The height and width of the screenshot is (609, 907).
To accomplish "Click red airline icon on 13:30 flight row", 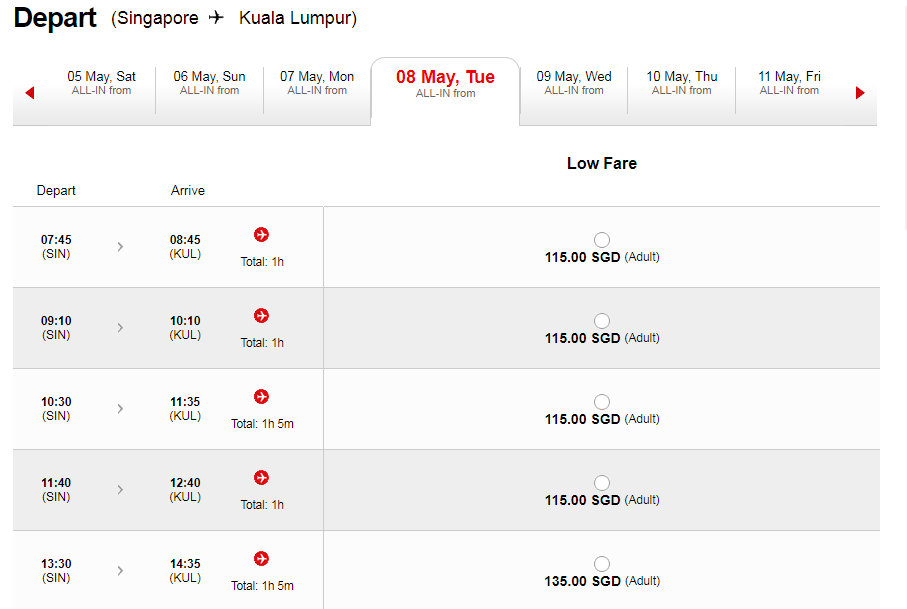I will point(261,558).
